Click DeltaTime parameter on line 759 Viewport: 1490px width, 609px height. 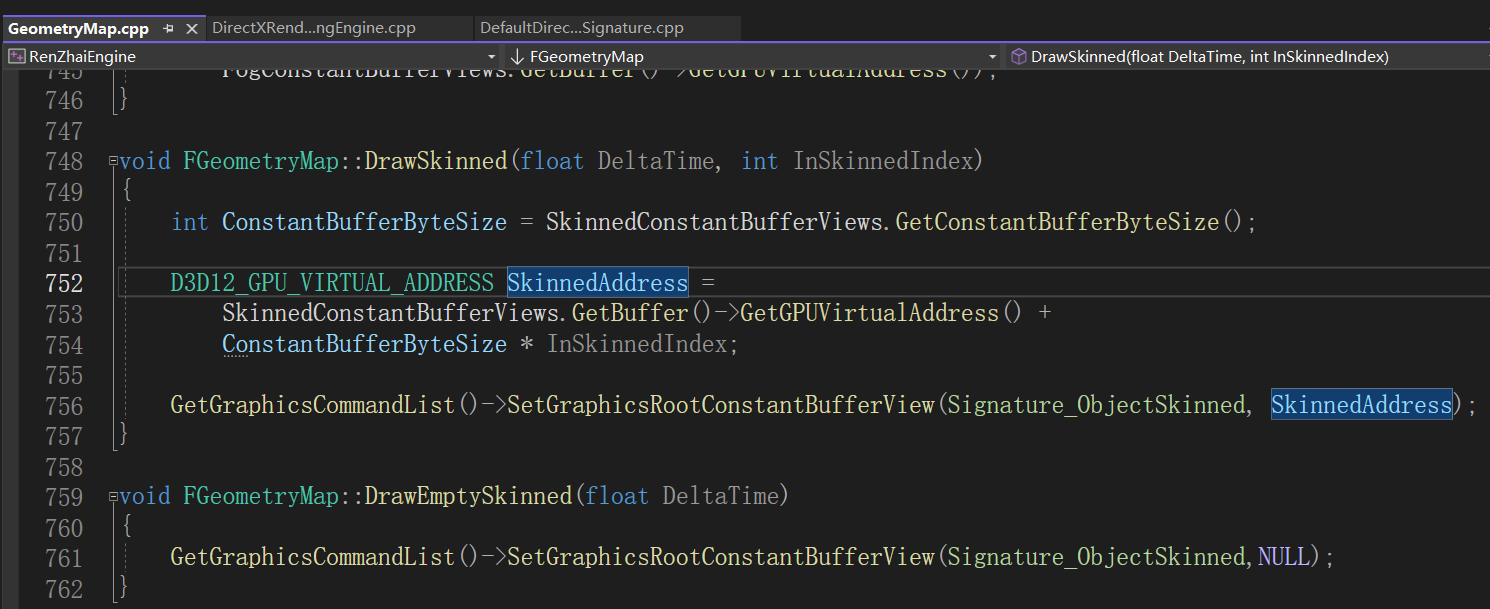(721, 496)
